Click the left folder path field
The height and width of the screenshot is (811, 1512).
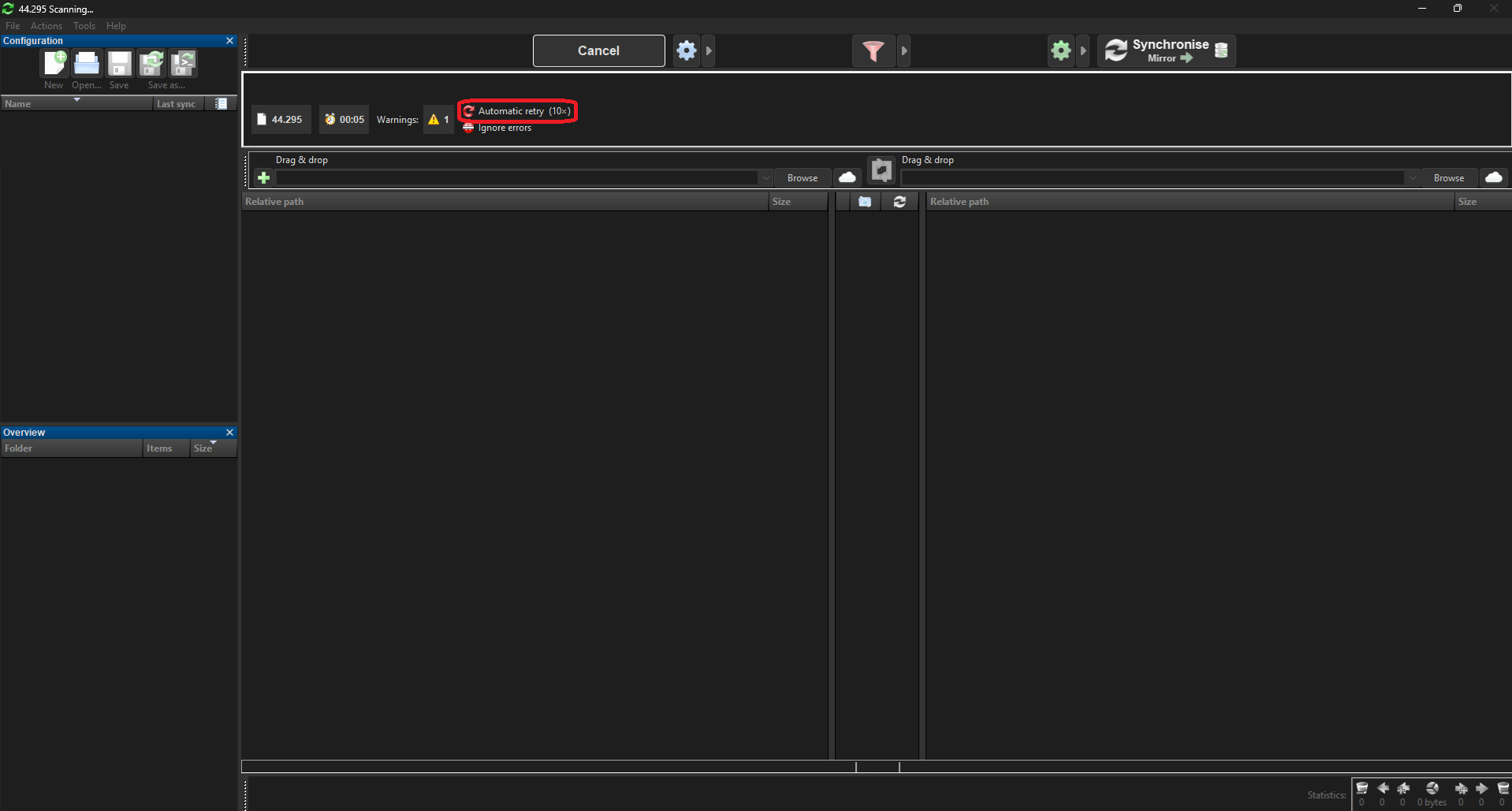click(517, 178)
